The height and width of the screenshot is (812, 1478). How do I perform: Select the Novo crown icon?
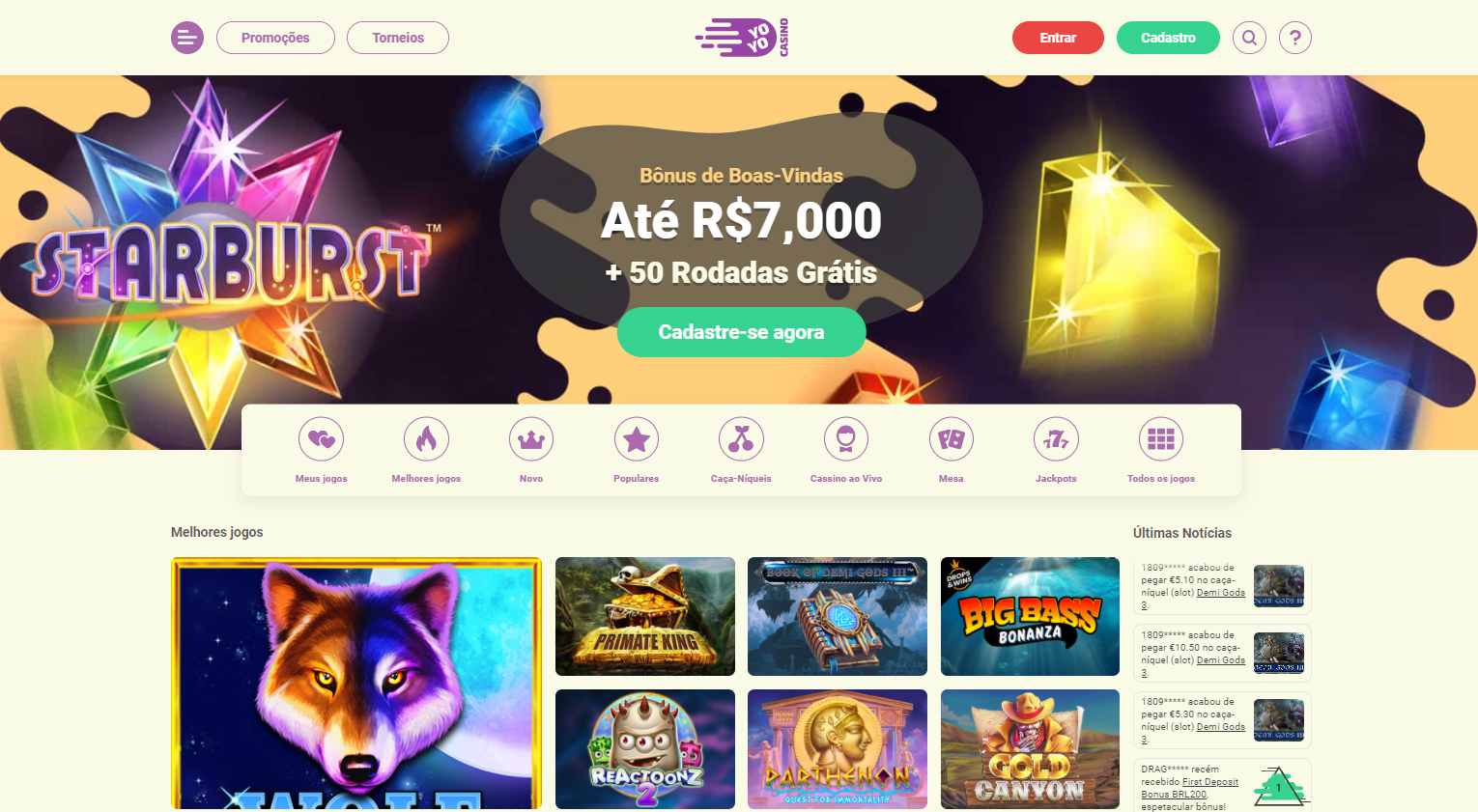[531, 439]
